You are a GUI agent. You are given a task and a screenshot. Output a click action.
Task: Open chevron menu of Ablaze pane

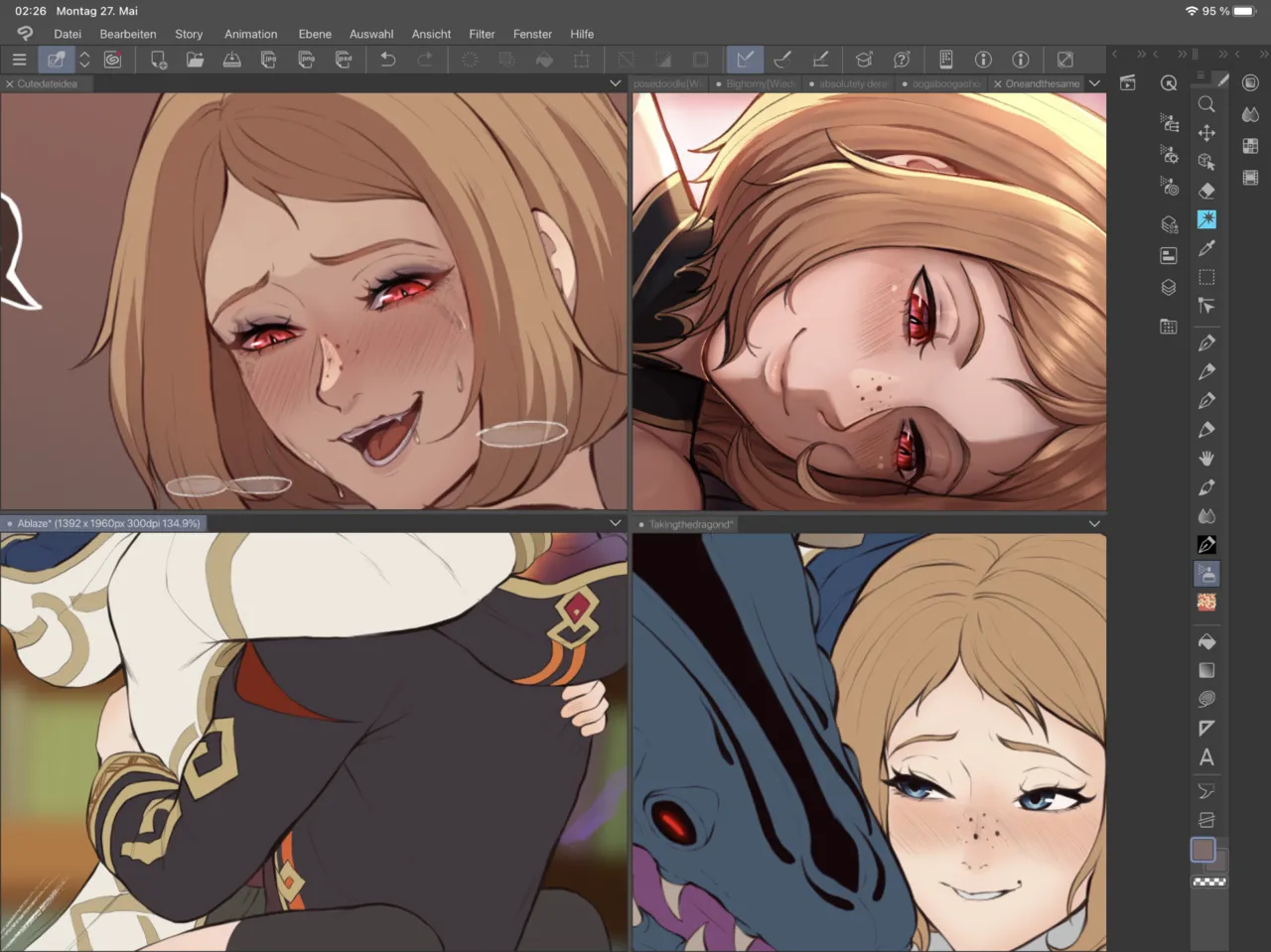coord(615,523)
